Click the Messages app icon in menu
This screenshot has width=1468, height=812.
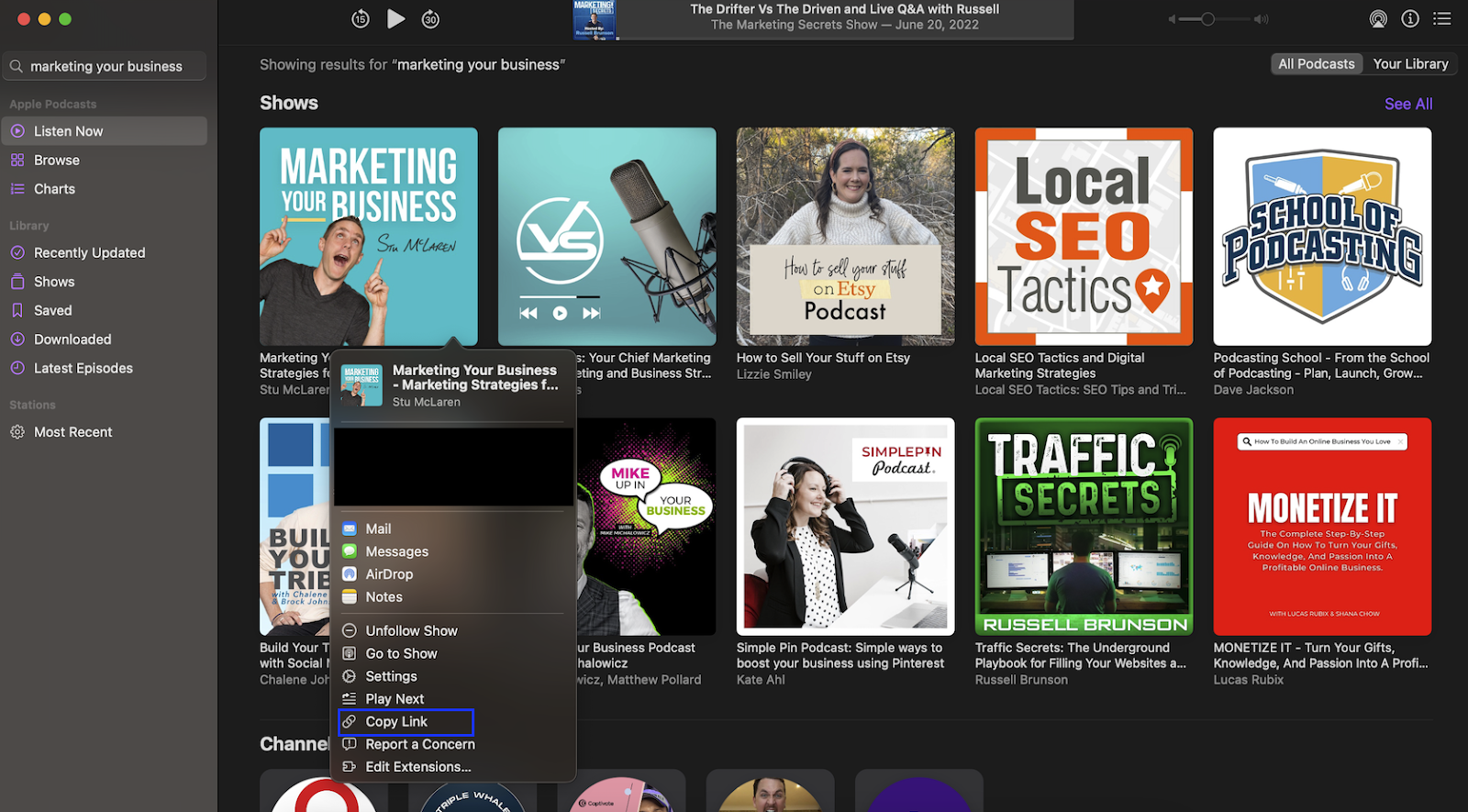coord(350,551)
